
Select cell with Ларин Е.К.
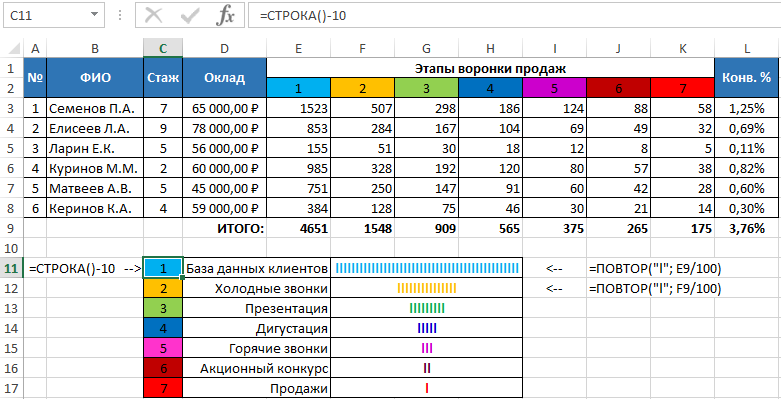(x=95, y=148)
